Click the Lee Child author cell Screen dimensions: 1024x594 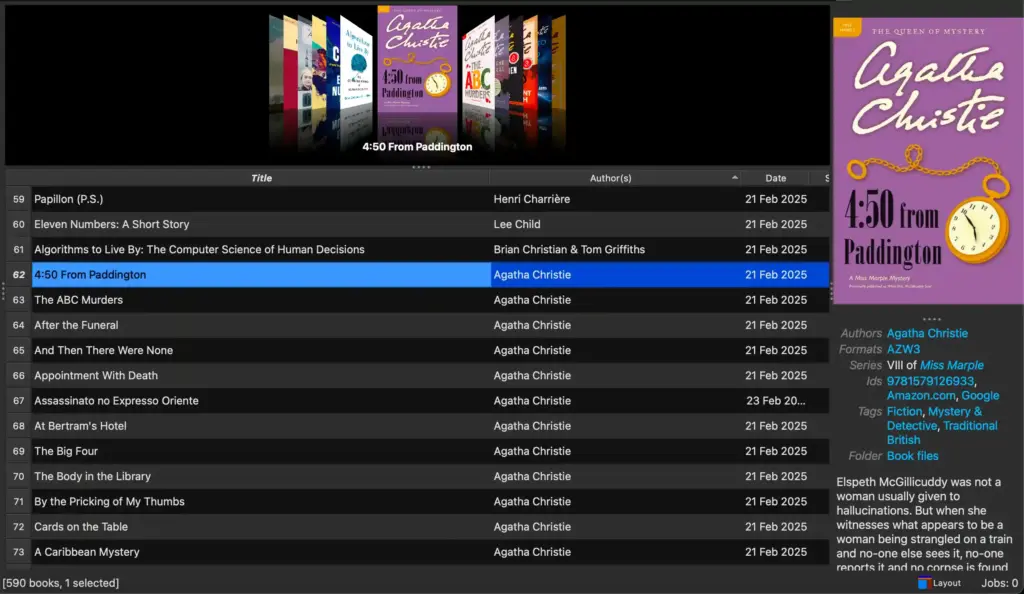pos(616,224)
